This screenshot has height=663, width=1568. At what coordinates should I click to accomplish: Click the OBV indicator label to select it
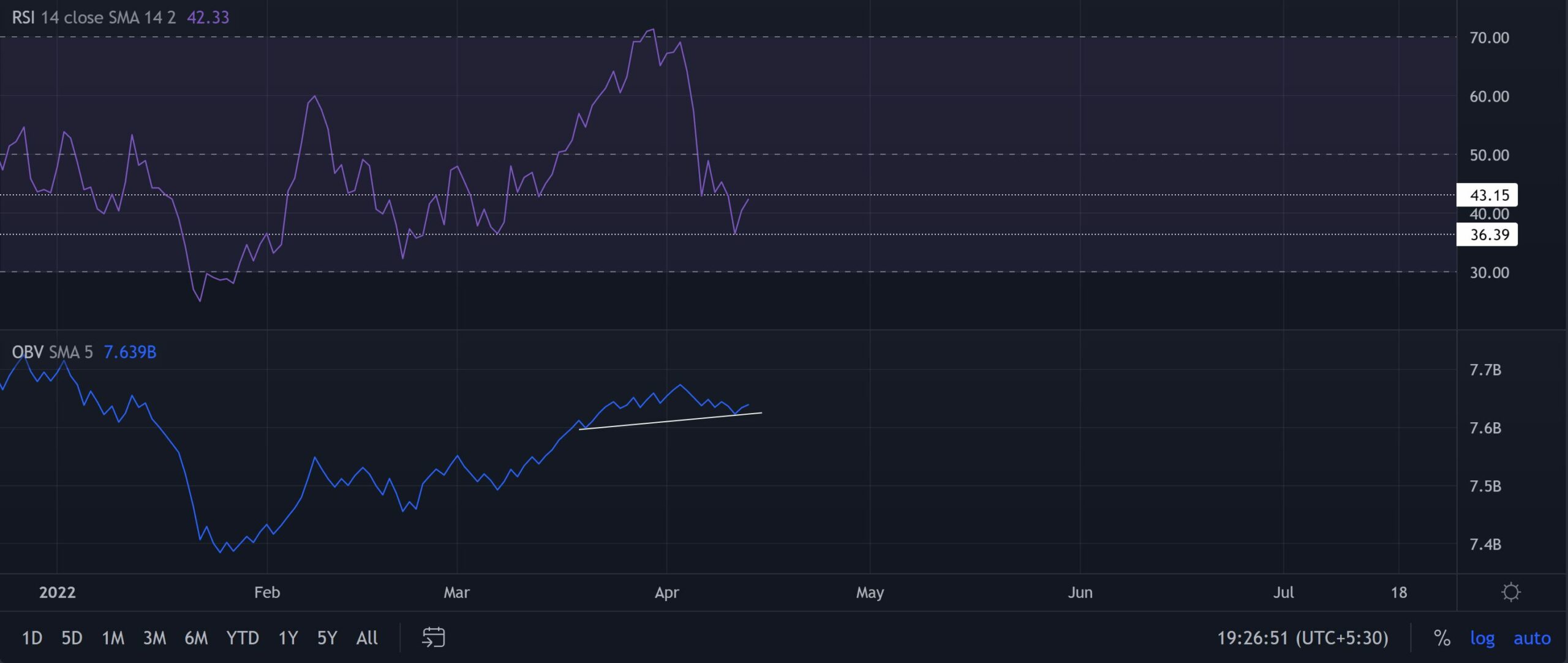28,352
